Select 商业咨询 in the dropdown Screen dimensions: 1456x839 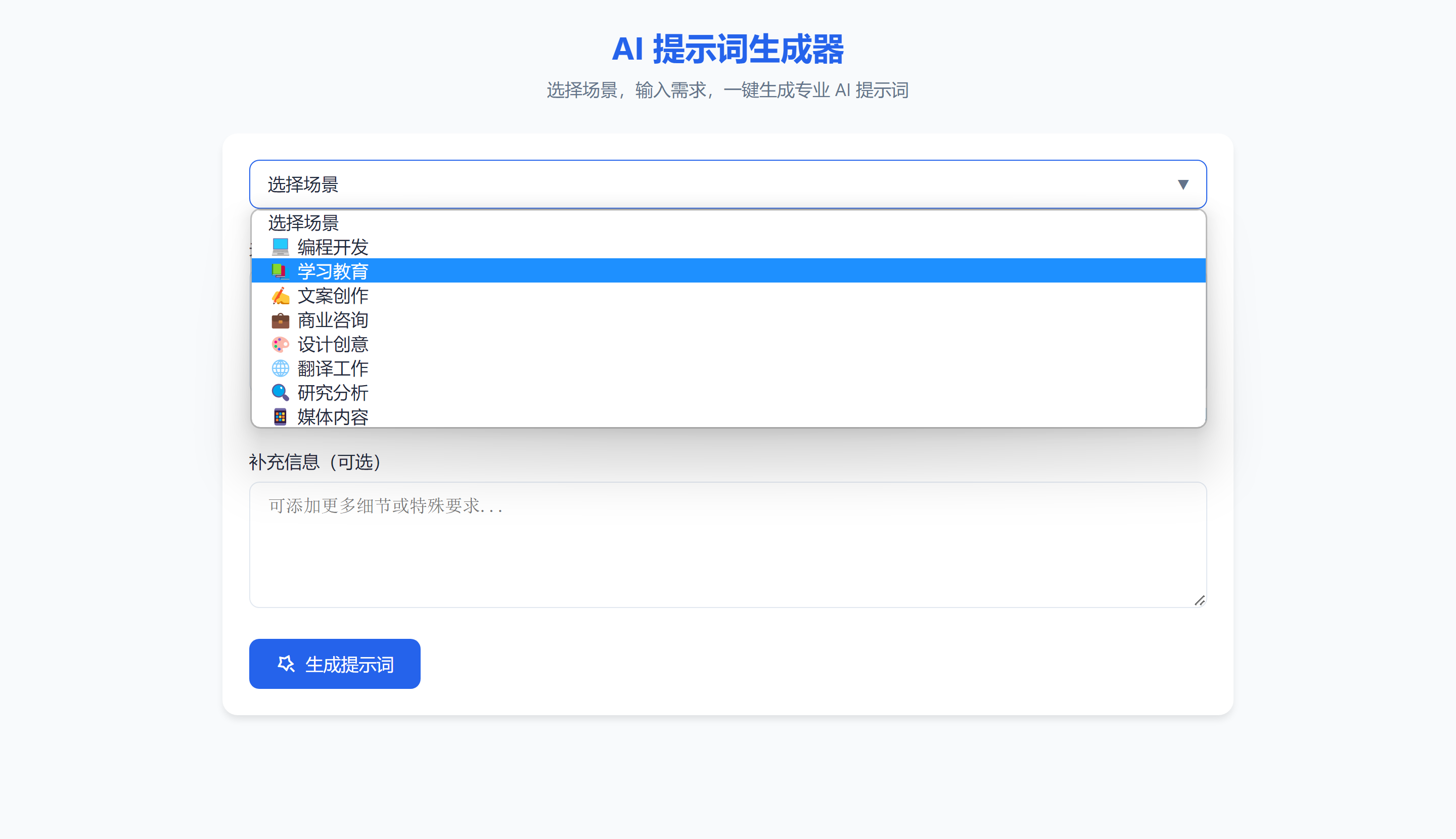728,319
